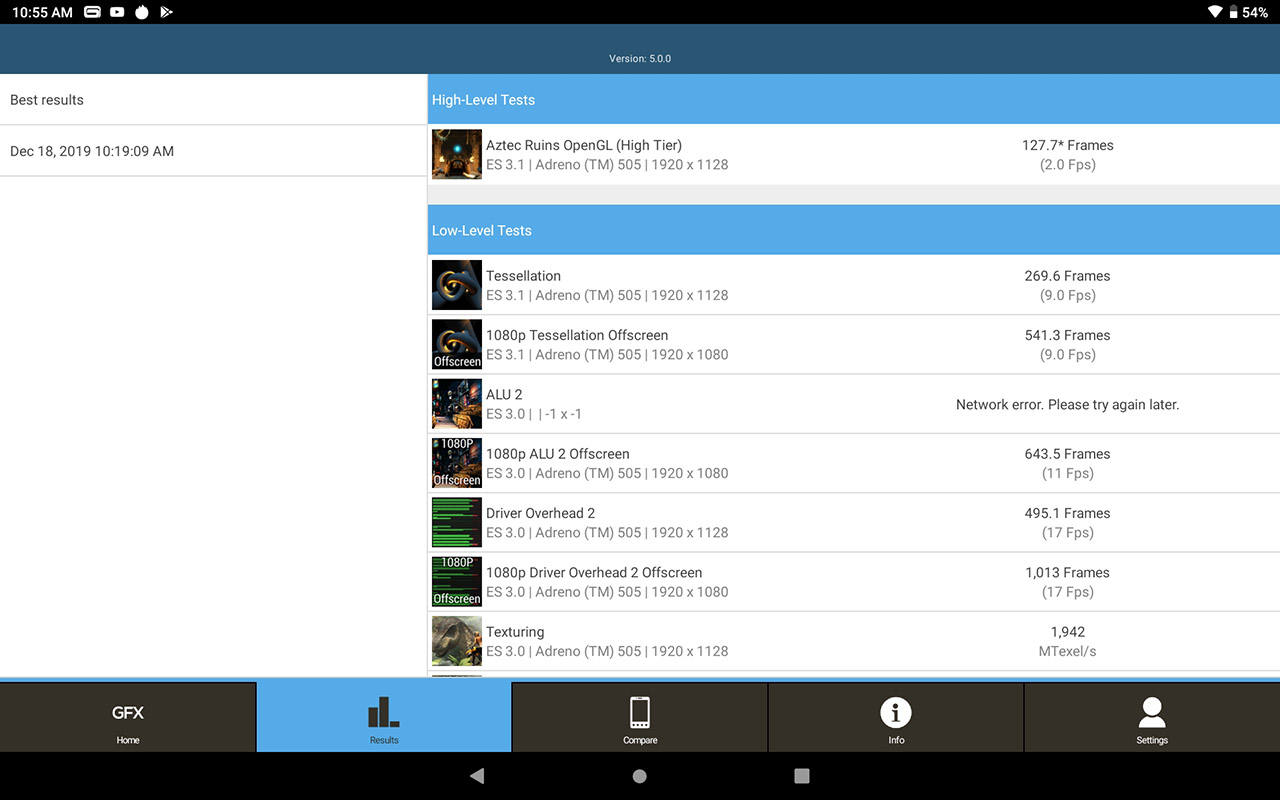Tap the Network error message

1067,405
